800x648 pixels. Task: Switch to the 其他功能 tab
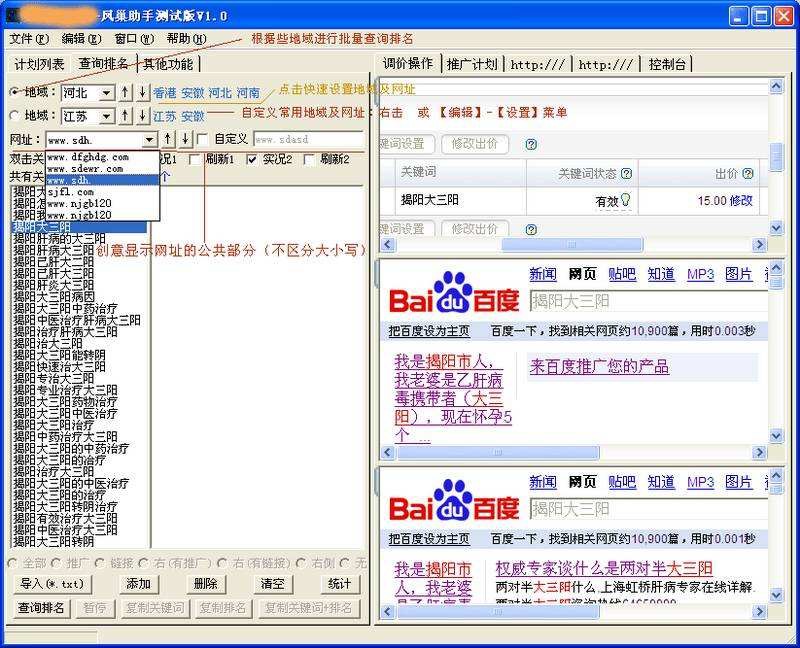coord(168,64)
